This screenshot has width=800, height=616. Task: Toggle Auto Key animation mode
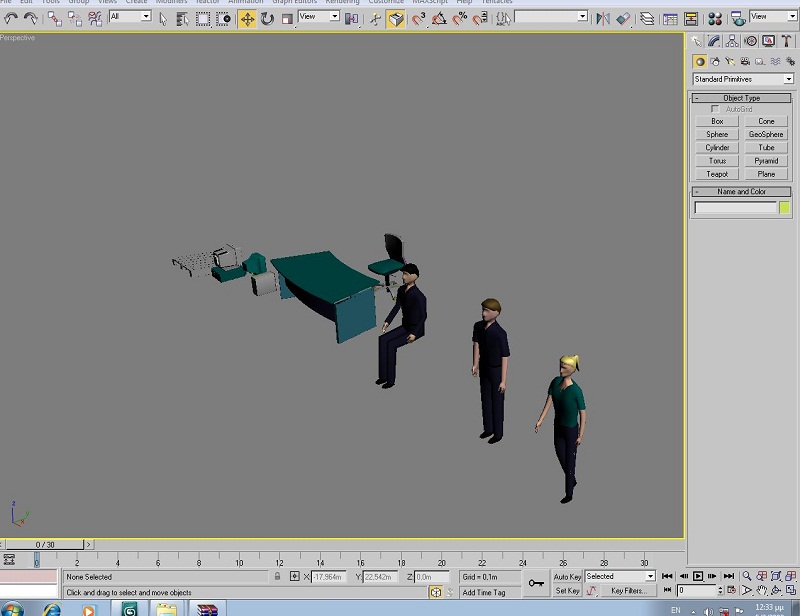click(x=567, y=577)
